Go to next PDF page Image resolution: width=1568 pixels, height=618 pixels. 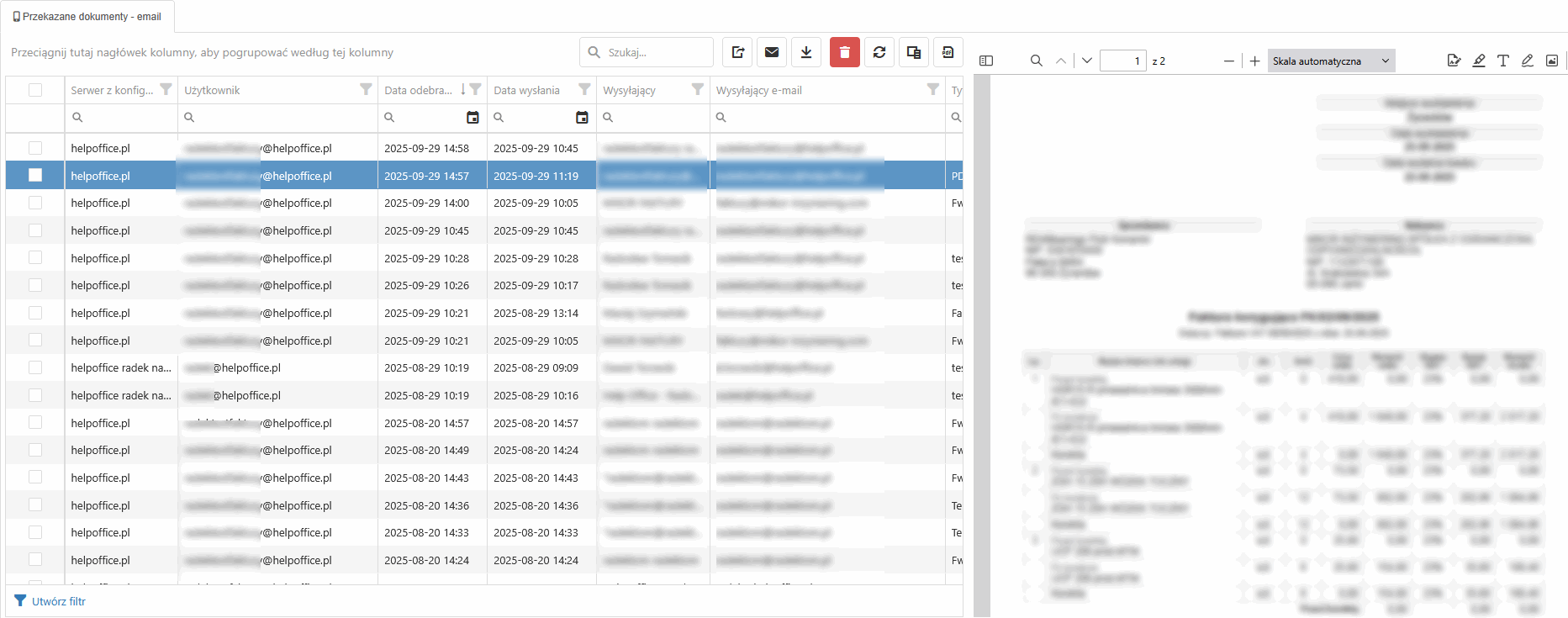click(x=1086, y=61)
